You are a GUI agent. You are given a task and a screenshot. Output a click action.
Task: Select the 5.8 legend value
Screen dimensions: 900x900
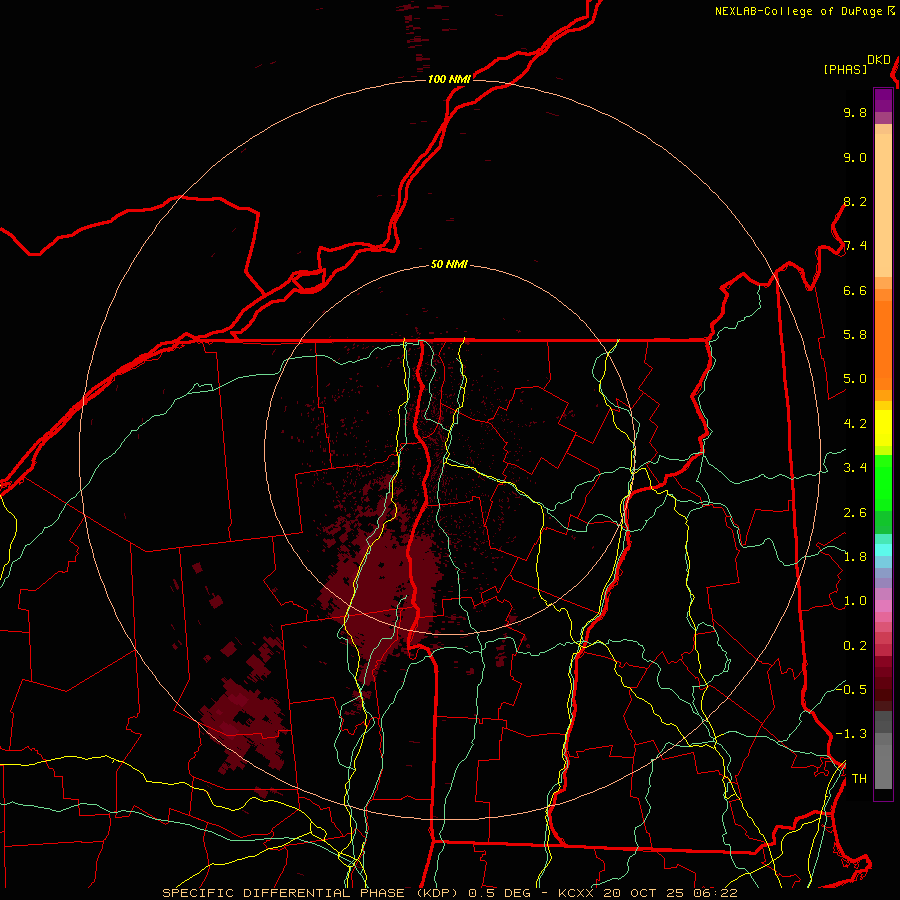(855, 335)
